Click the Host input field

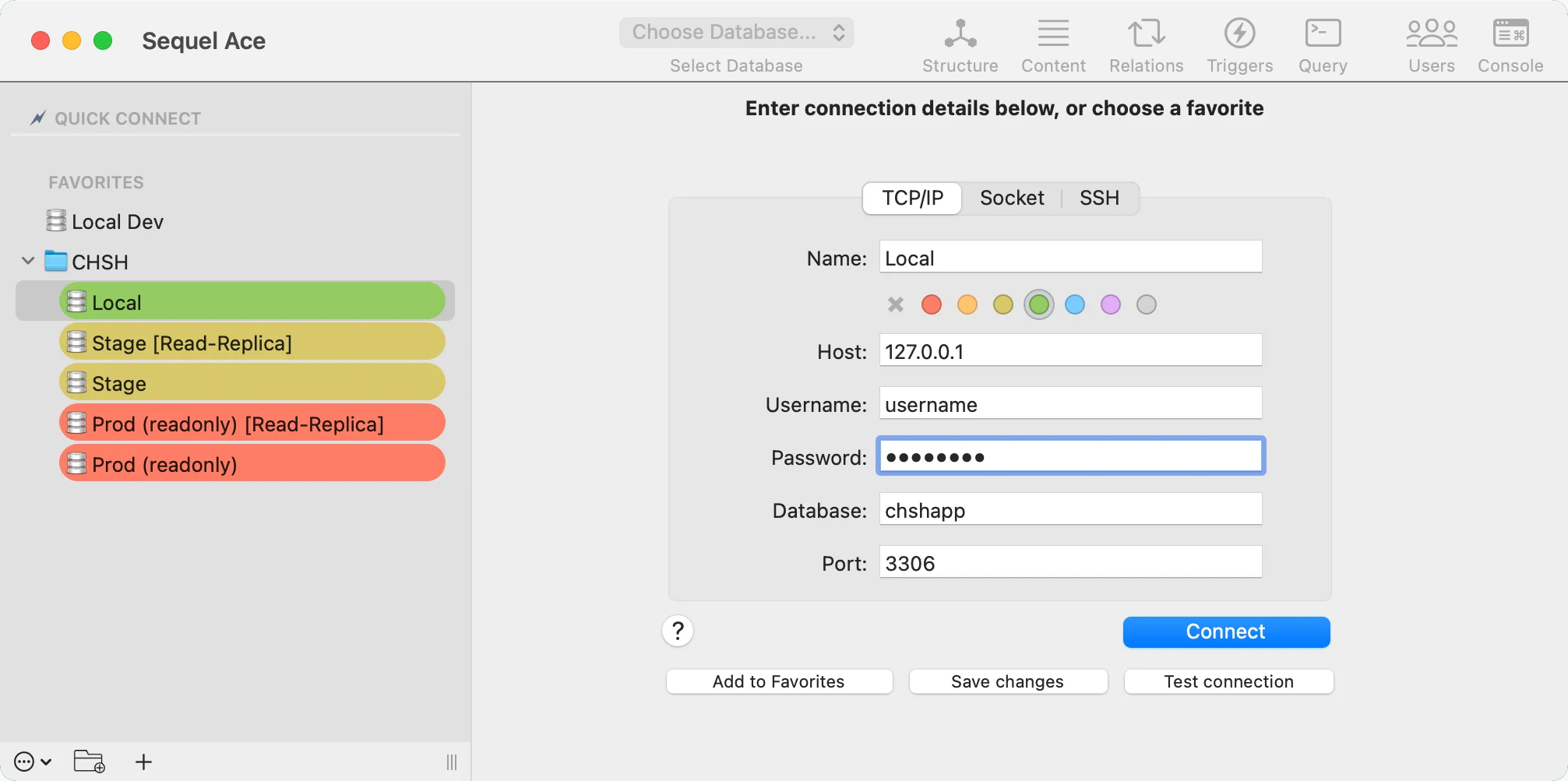pos(1070,350)
